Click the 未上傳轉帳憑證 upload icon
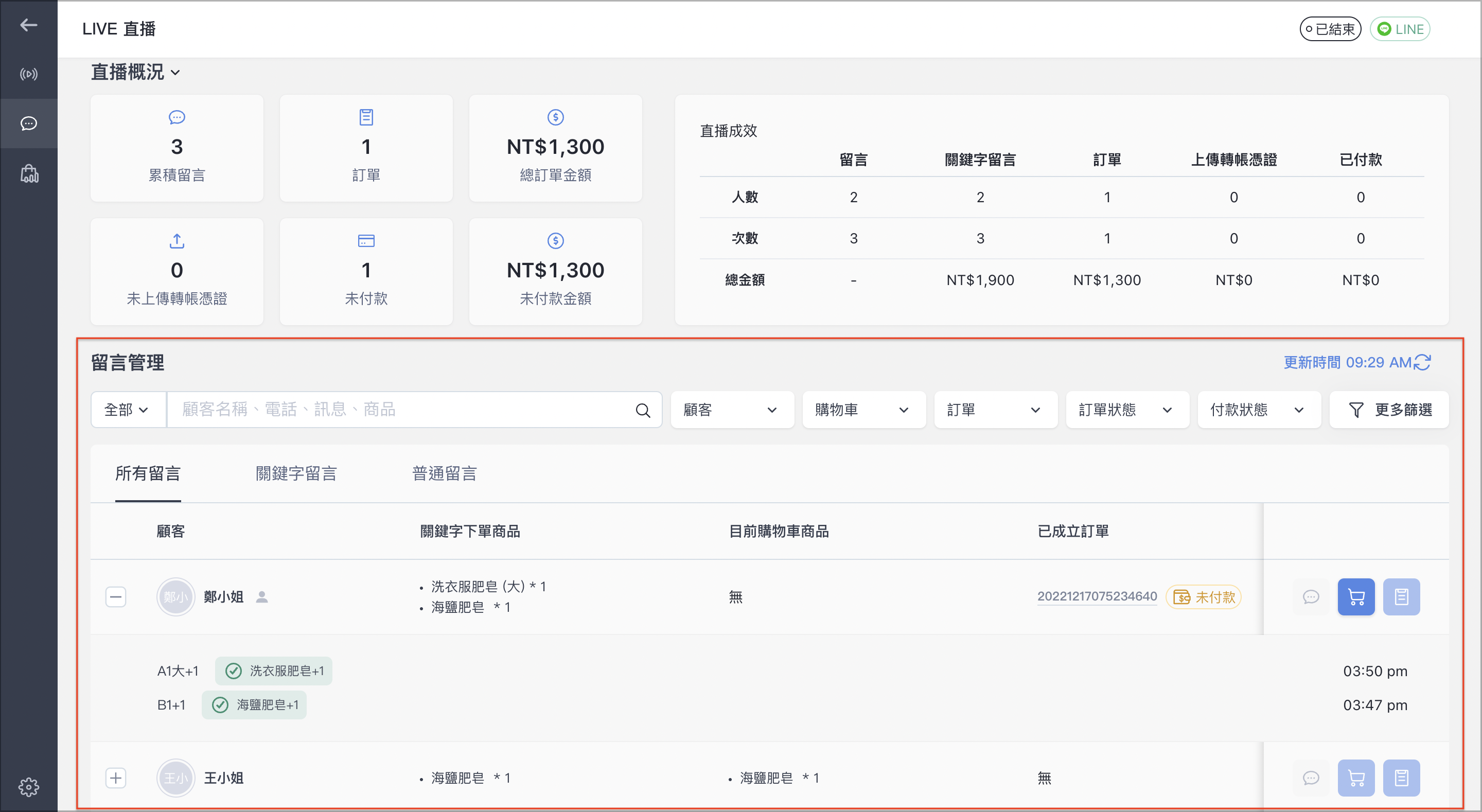The height and width of the screenshot is (812, 1482). [177, 240]
